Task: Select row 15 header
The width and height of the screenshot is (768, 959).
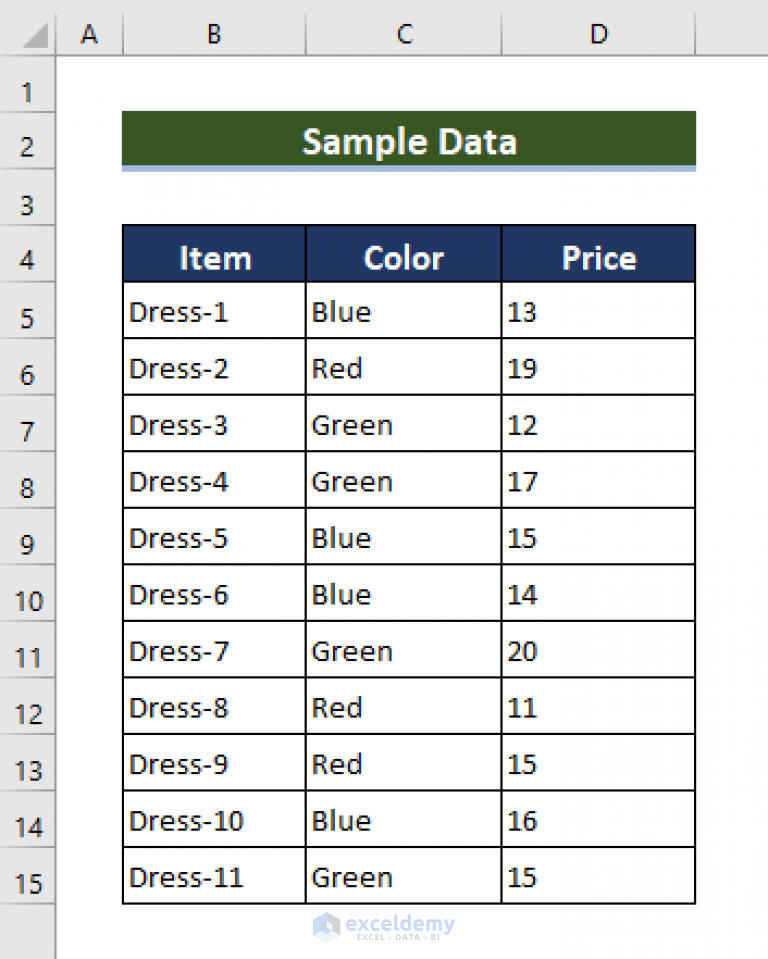Action: (28, 884)
